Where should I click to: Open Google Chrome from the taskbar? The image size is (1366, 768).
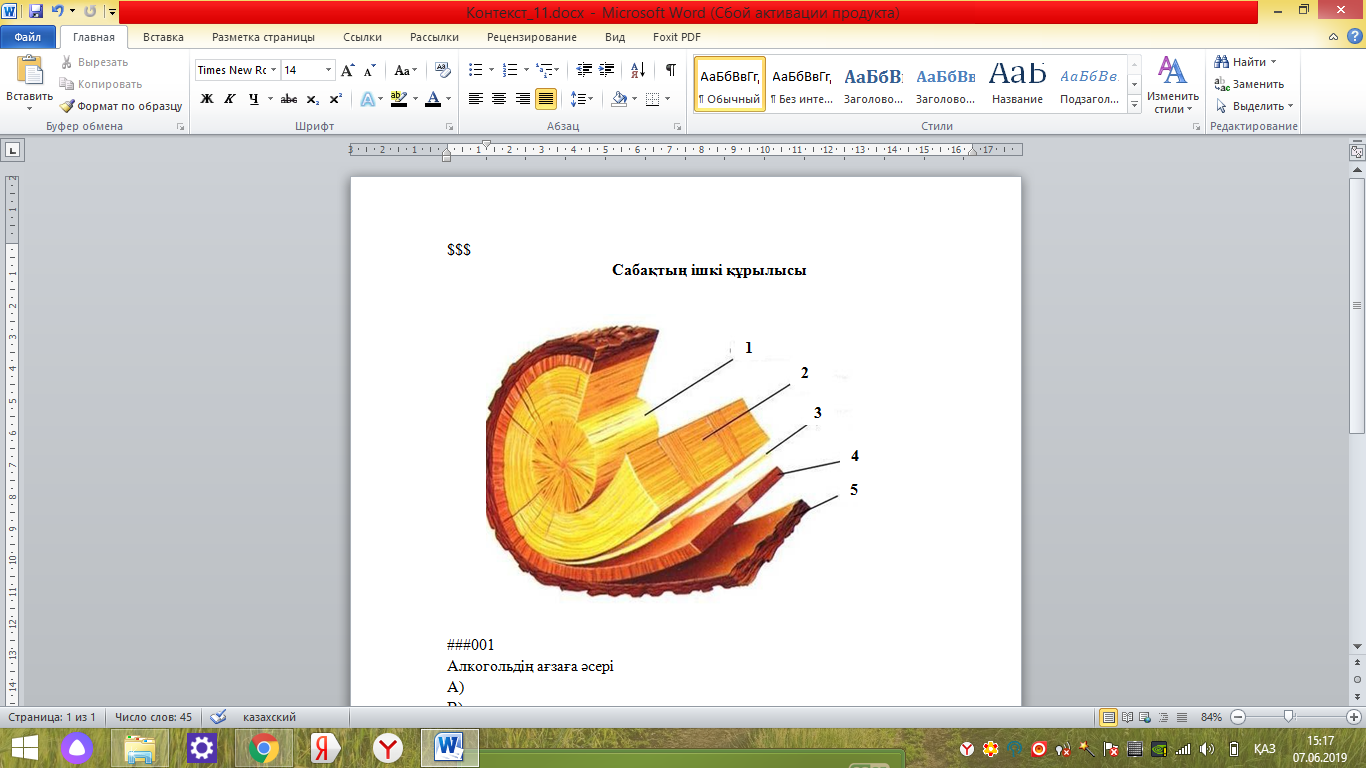(x=264, y=747)
